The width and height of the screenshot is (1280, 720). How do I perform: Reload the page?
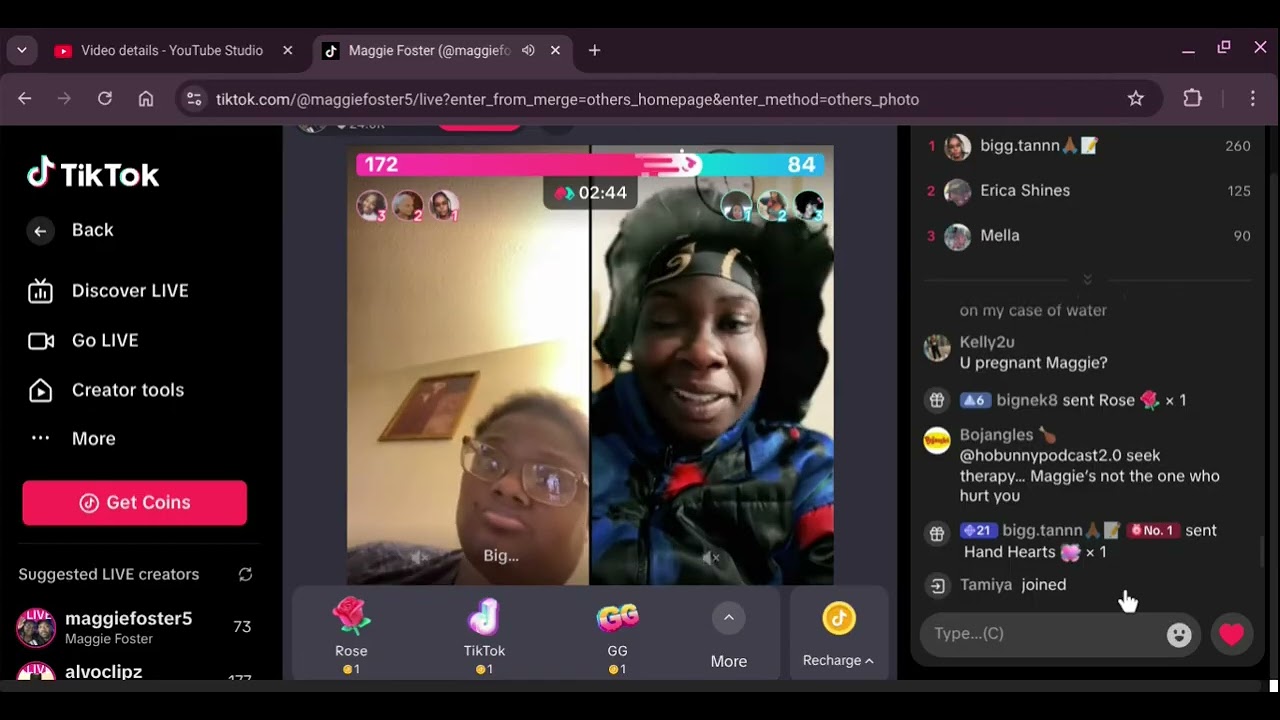(x=105, y=99)
